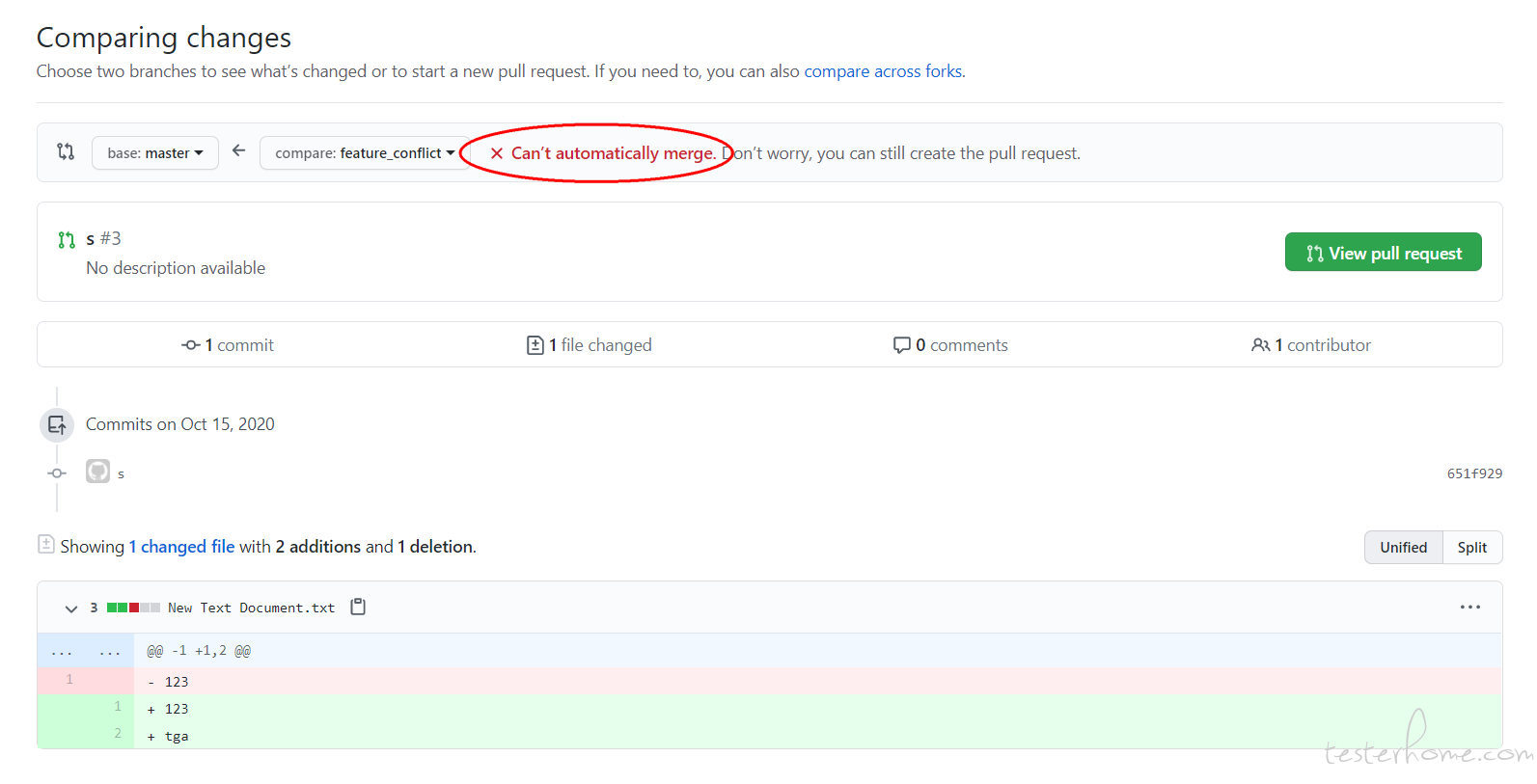Click the people icon beside 1 contributor
The image size is (1537, 784).
pyautogui.click(x=1260, y=345)
